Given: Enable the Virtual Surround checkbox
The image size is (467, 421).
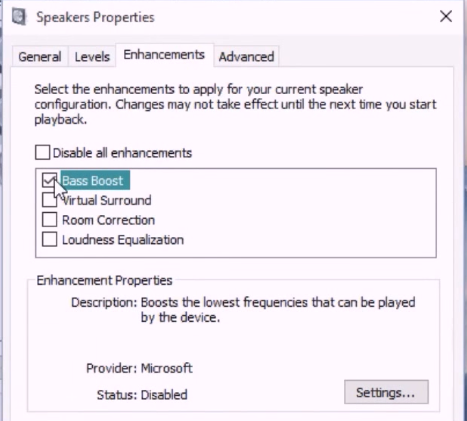Looking at the screenshot, I should (x=49, y=200).
